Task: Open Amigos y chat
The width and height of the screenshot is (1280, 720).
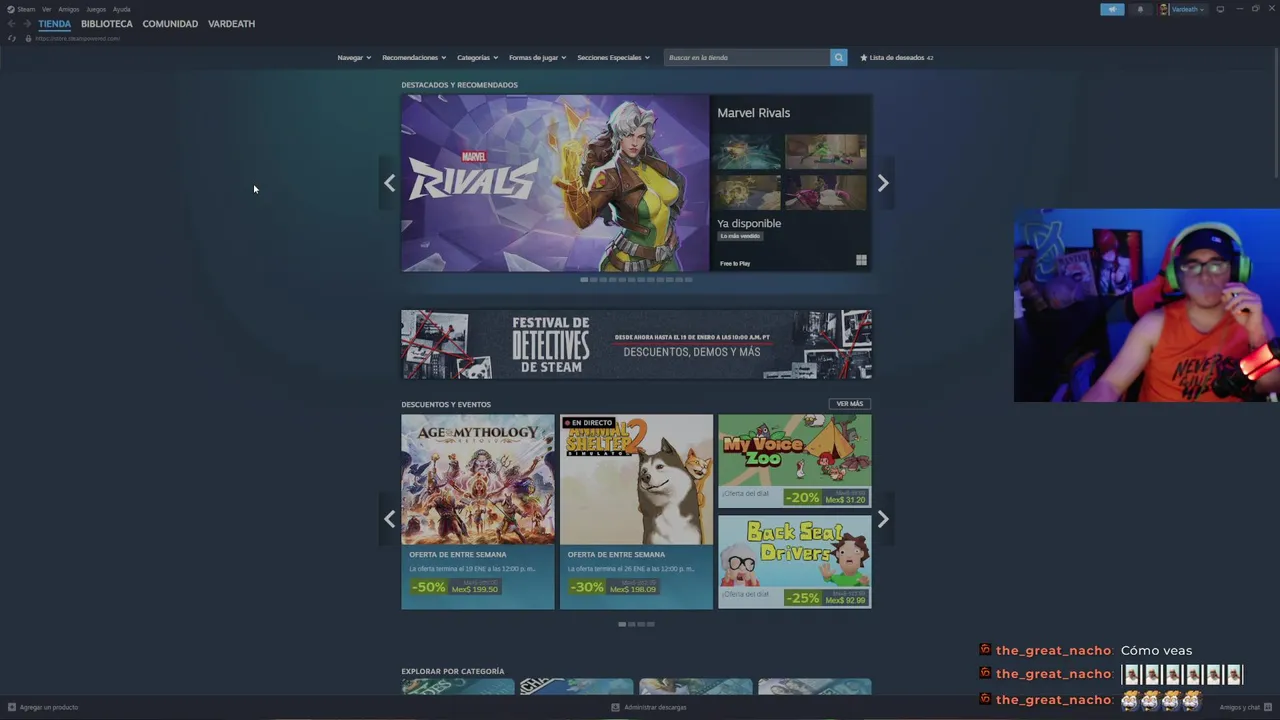Action: 1245,707
